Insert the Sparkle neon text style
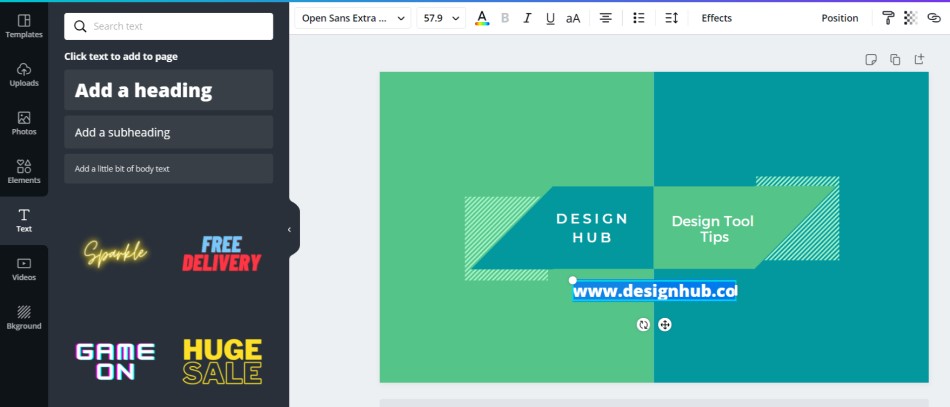This screenshot has width=950, height=407. (x=115, y=253)
